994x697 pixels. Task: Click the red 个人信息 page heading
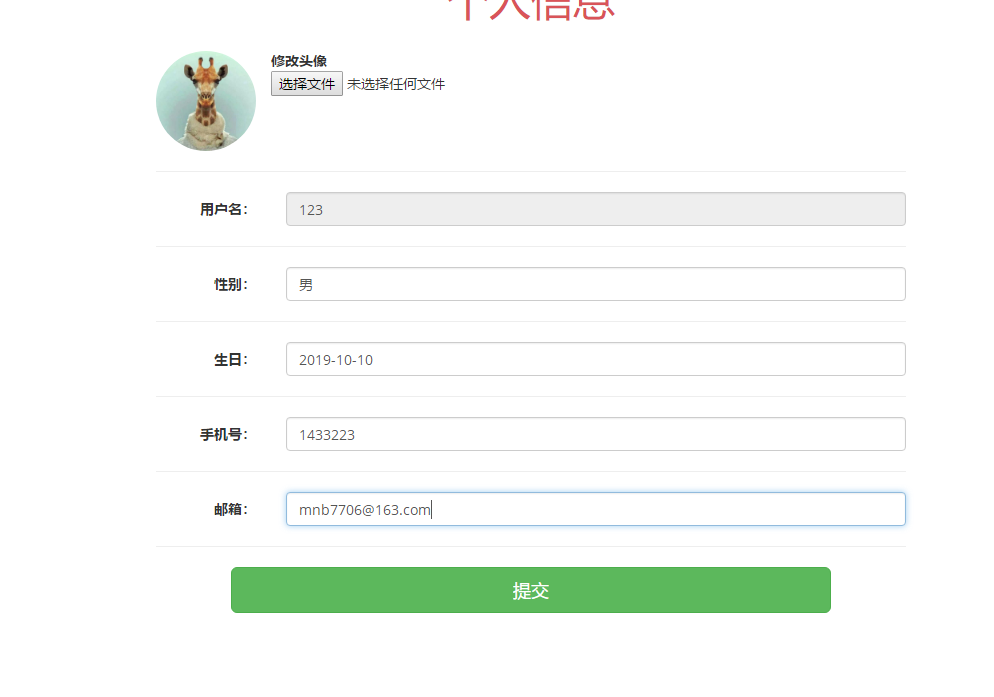531,9
